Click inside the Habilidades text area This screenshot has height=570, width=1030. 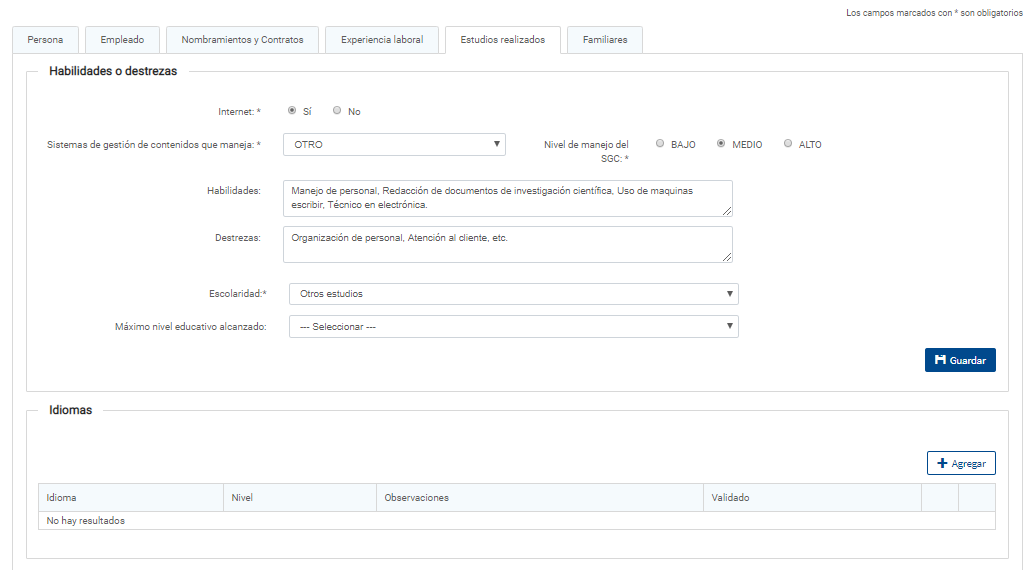pyautogui.click(x=507, y=197)
